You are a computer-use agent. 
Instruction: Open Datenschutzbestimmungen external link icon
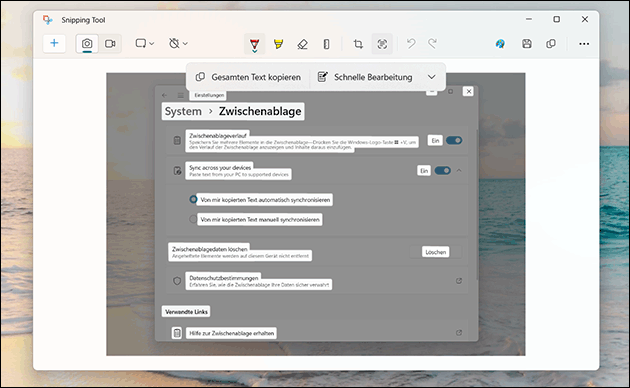(459, 281)
